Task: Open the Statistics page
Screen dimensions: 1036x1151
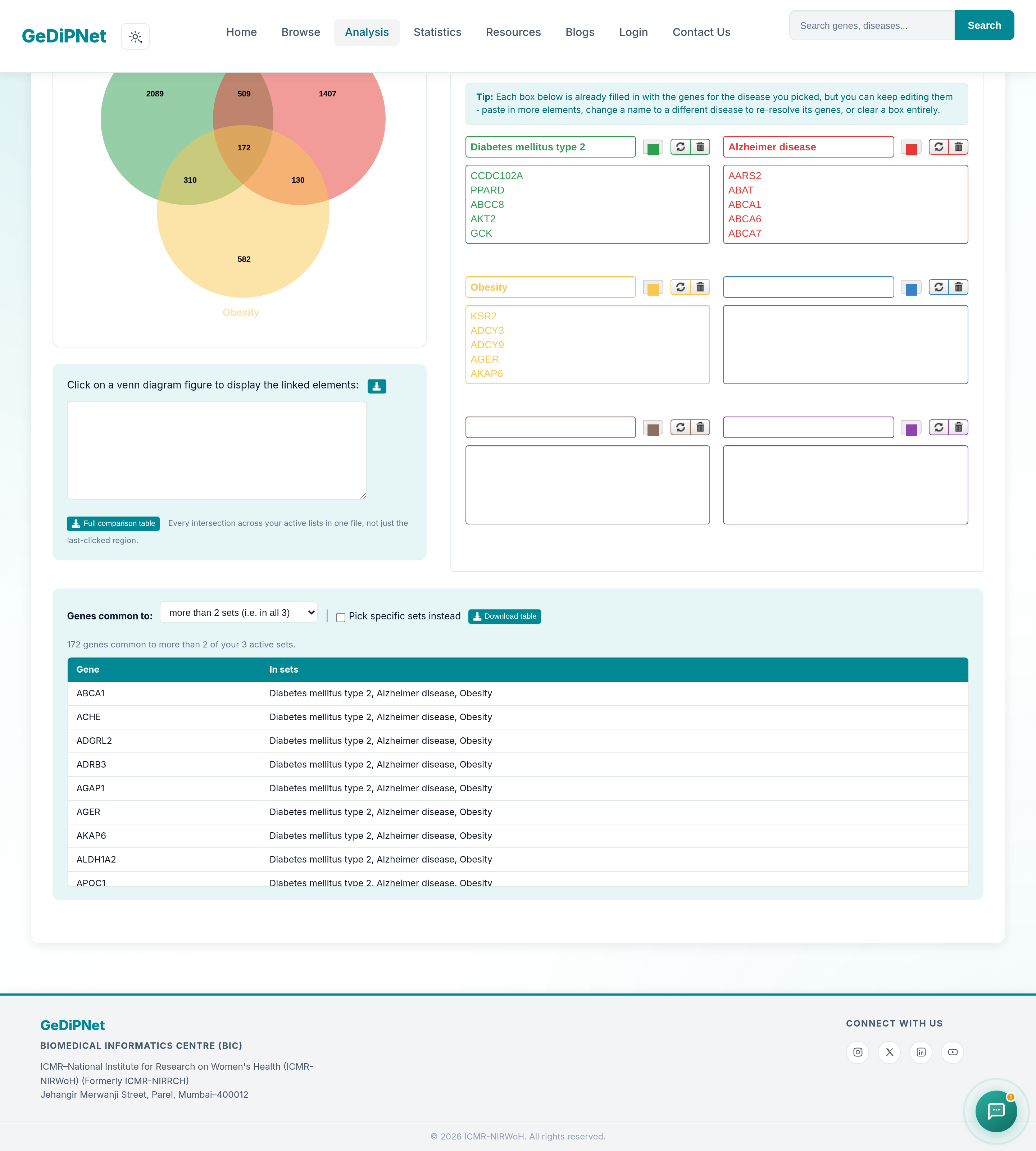Action: tap(437, 32)
